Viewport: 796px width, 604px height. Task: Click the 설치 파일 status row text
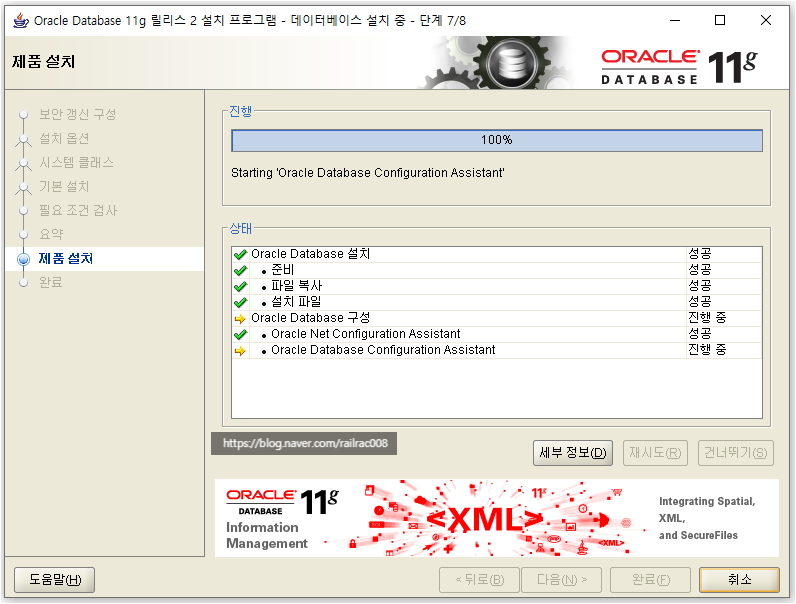pos(296,302)
